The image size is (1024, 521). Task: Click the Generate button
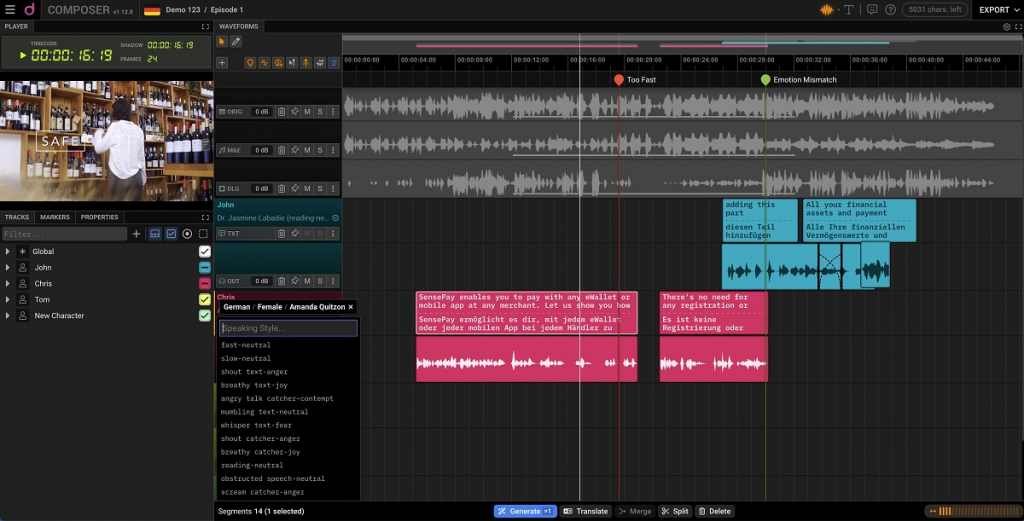pyautogui.click(x=525, y=511)
